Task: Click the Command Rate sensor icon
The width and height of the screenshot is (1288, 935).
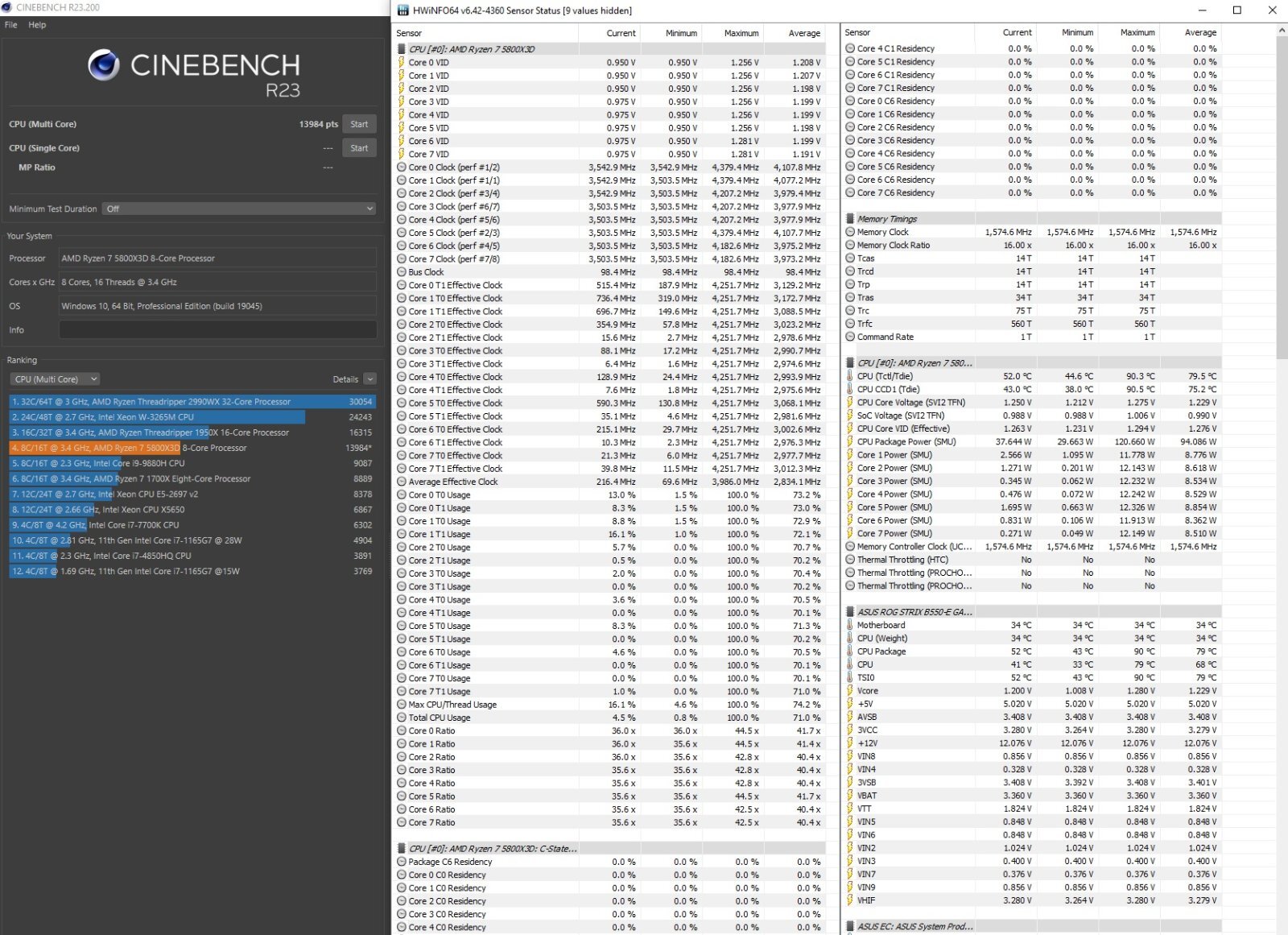Action: pos(850,337)
